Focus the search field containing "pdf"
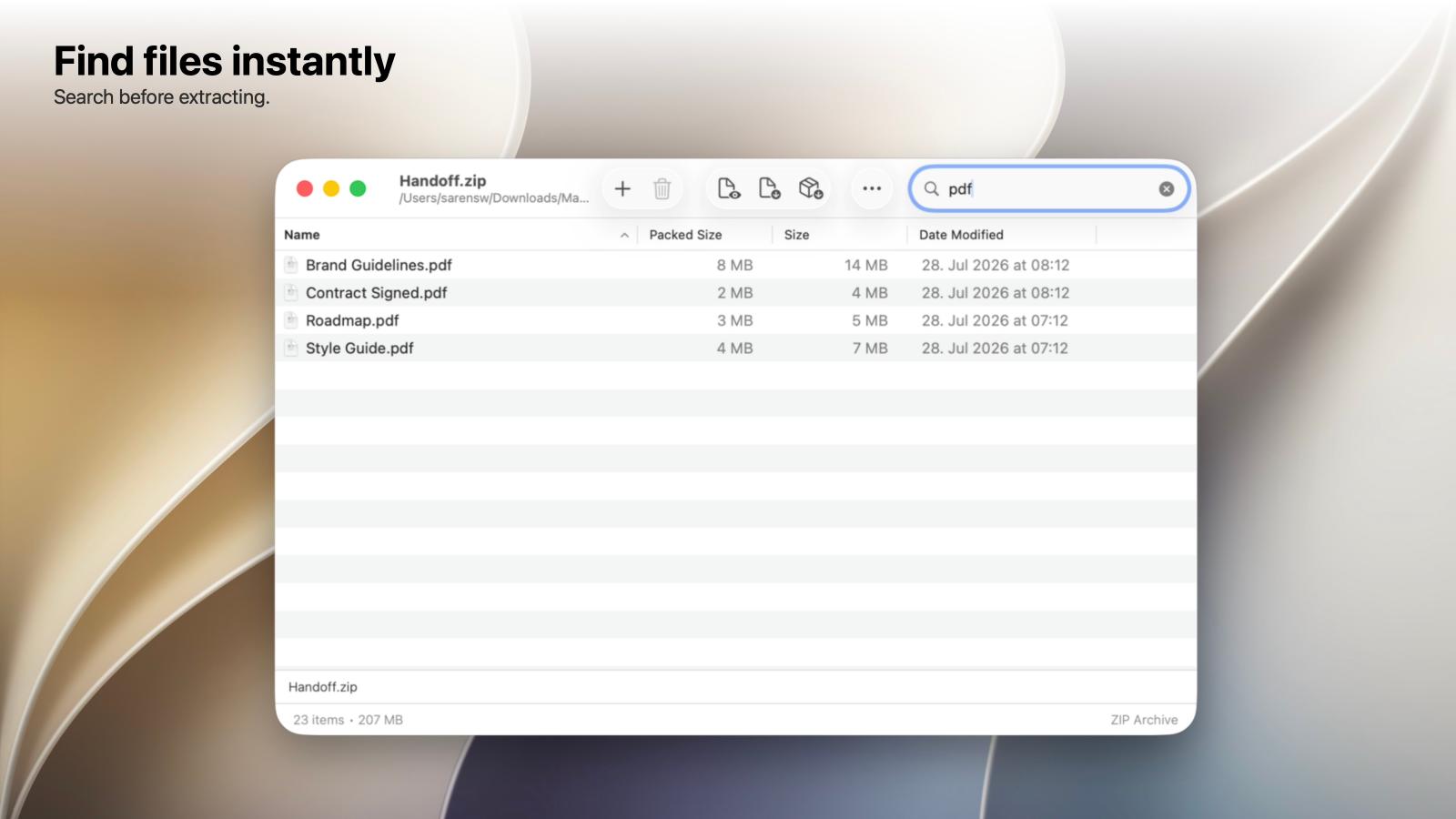The height and width of the screenshot is (819, 1456). point(1049,188)
